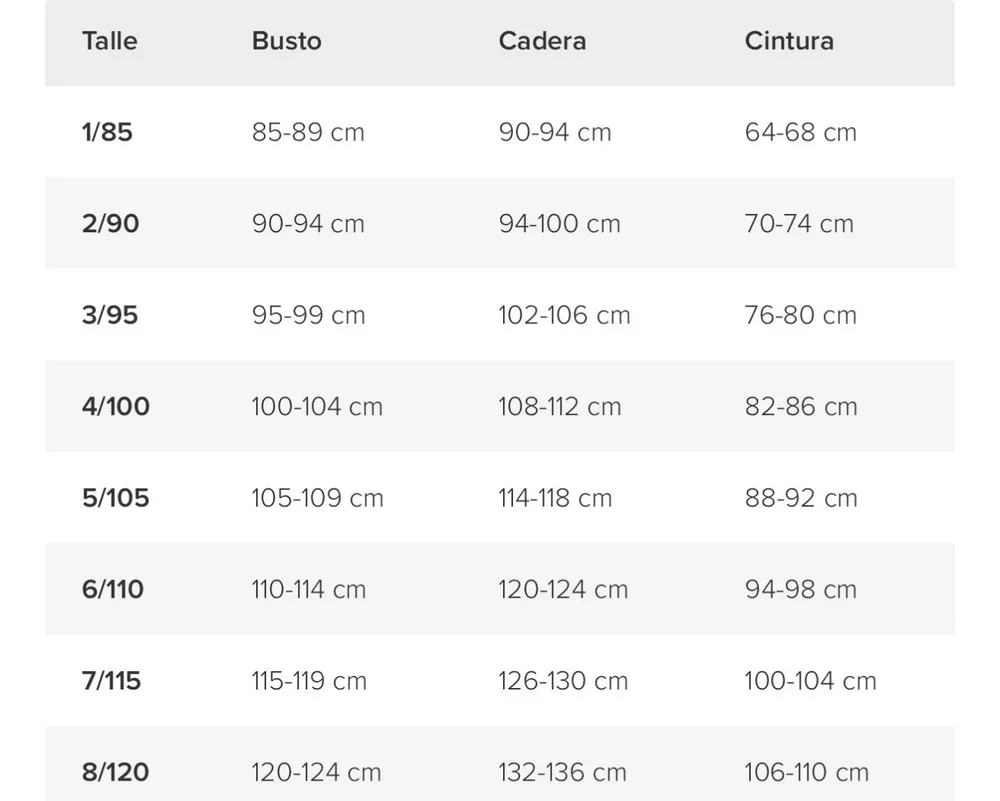Select the 94-100 cm cadera cell
The image size is (1000, 801).
pos(559,223)
